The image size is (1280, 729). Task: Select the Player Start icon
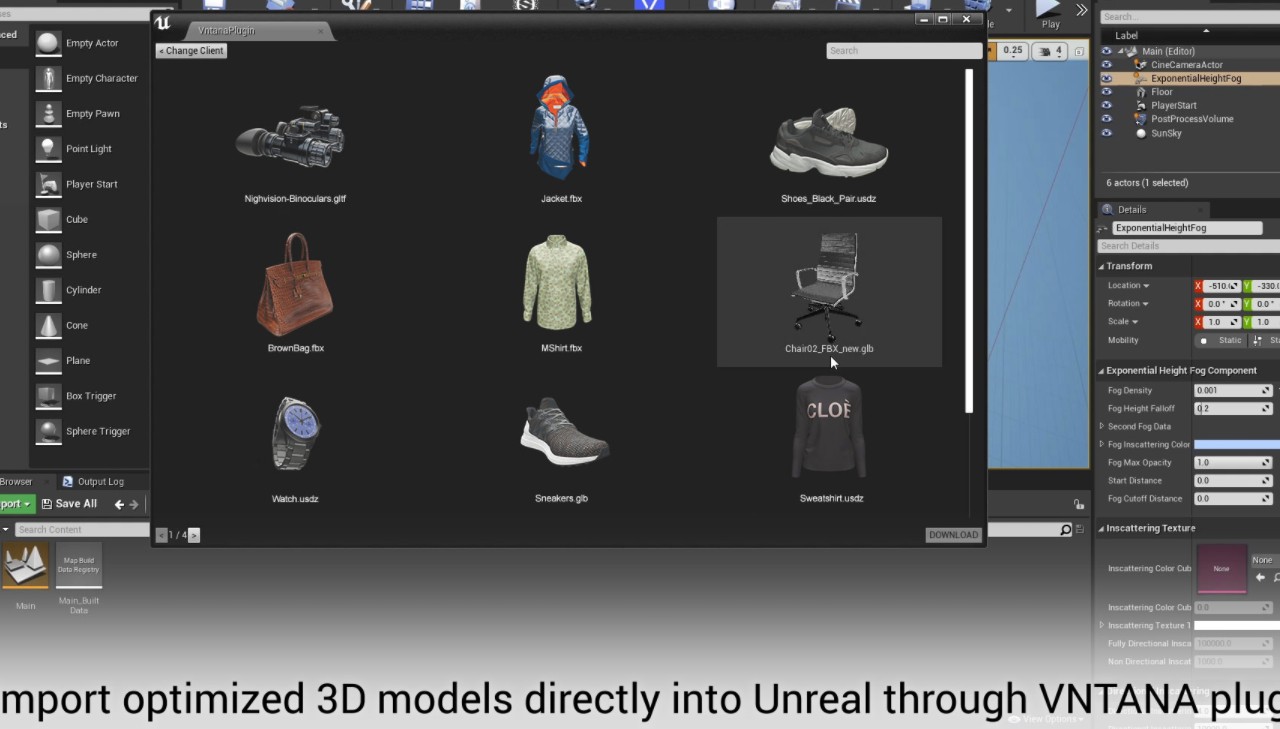coord(48,184)
